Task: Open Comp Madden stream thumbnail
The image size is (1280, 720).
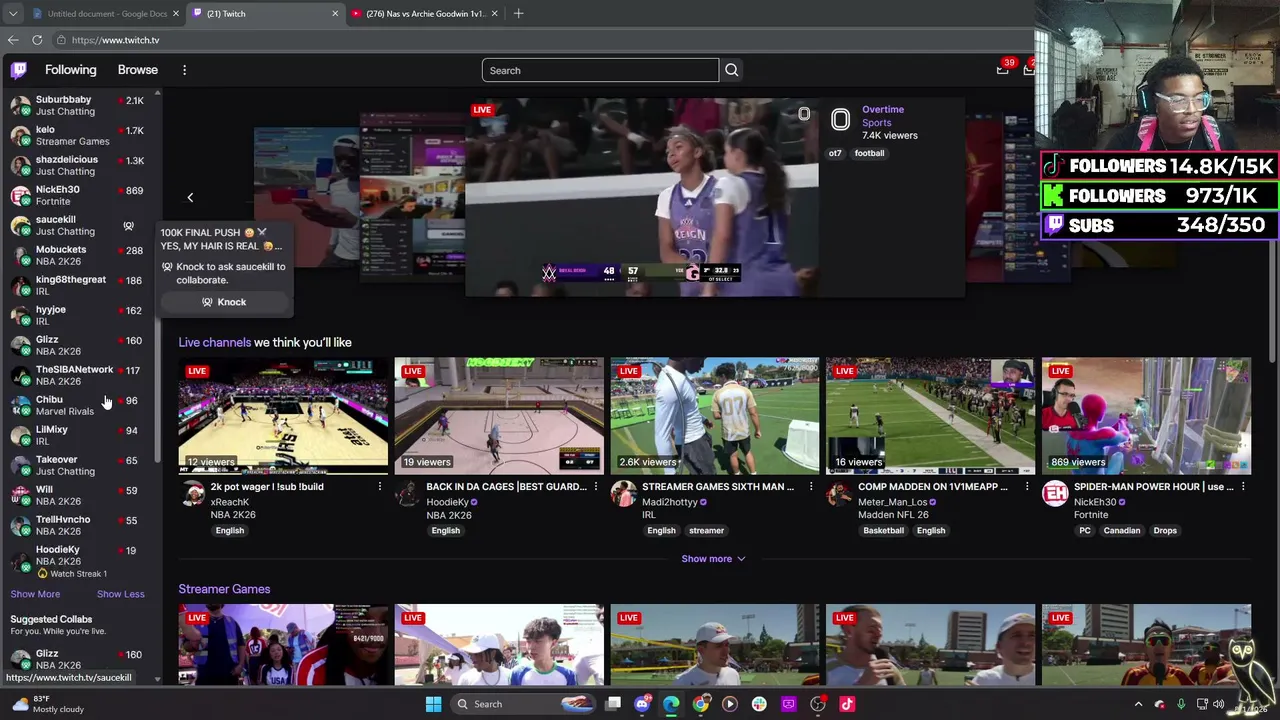Action: click(x=930, y=415)
